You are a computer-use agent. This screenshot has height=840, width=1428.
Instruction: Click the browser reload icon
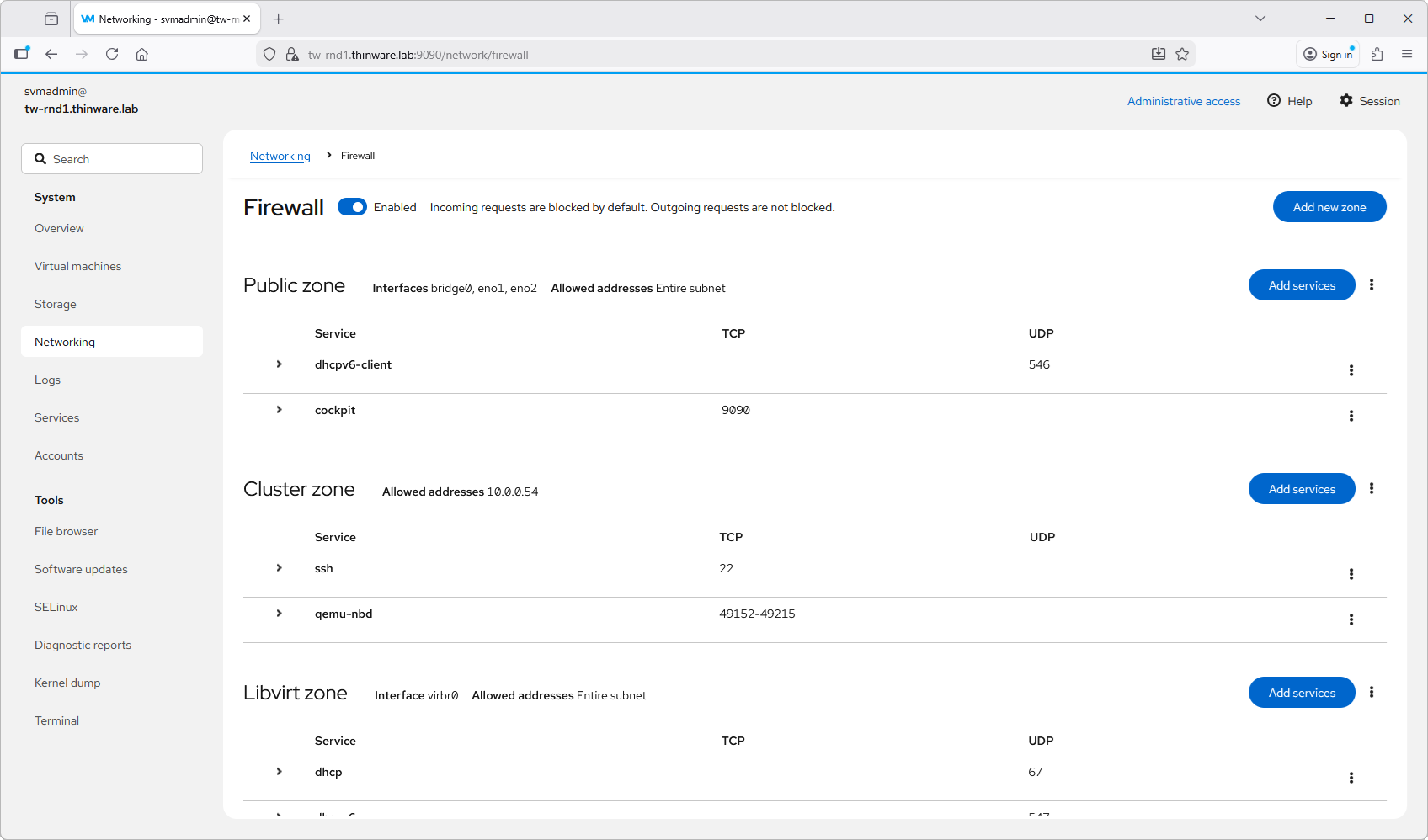pos(112,54)
